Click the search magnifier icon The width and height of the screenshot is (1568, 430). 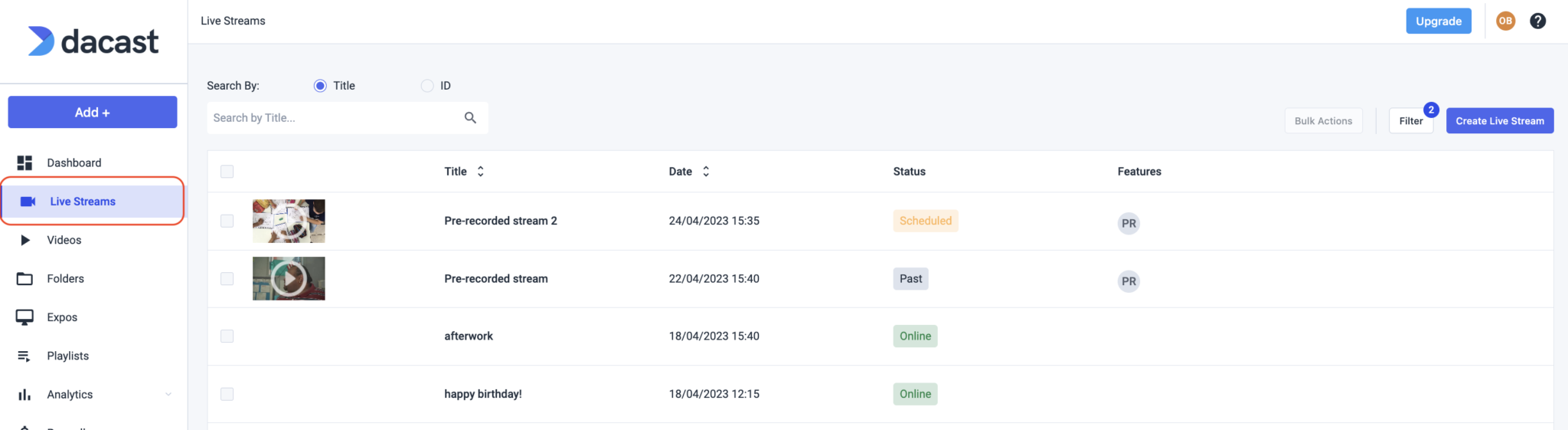(470, 117)
